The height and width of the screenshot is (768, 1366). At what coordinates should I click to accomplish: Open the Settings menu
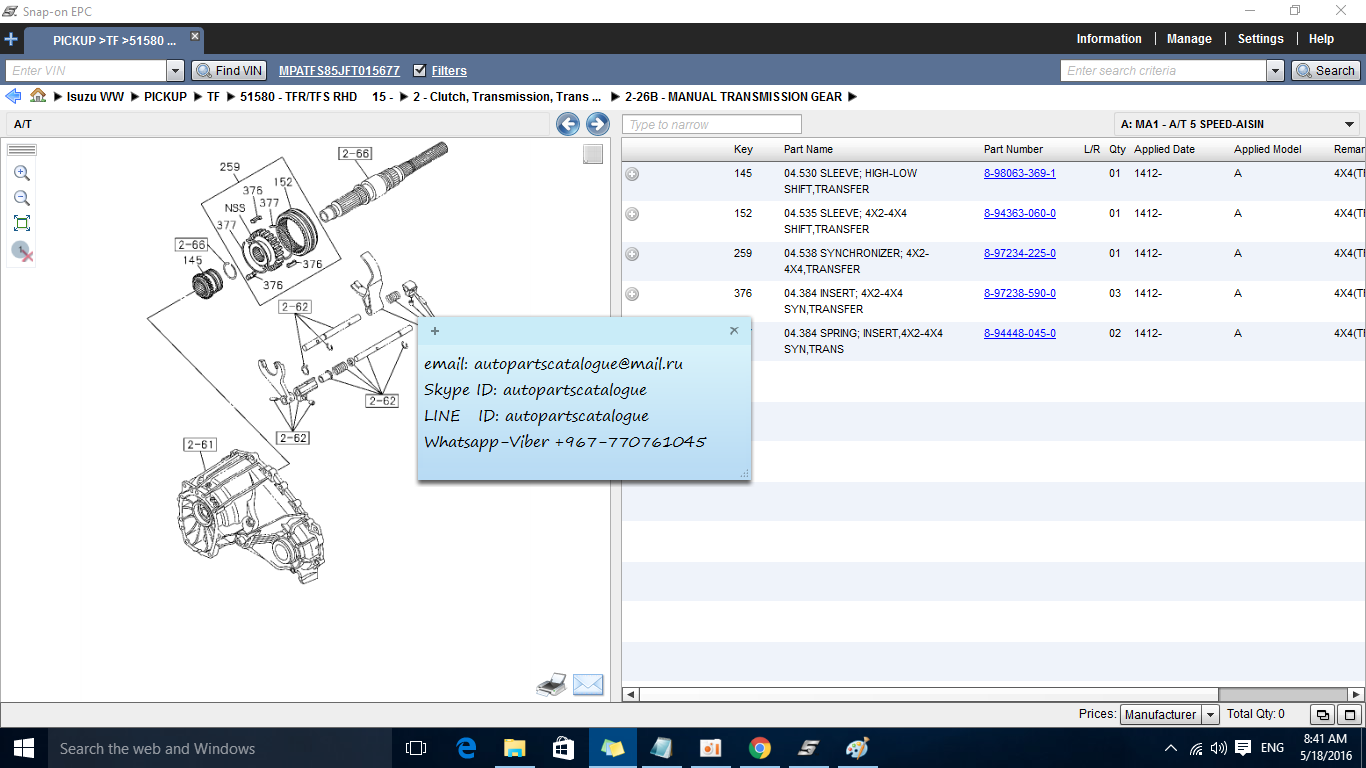click(x=1260, y=39)
